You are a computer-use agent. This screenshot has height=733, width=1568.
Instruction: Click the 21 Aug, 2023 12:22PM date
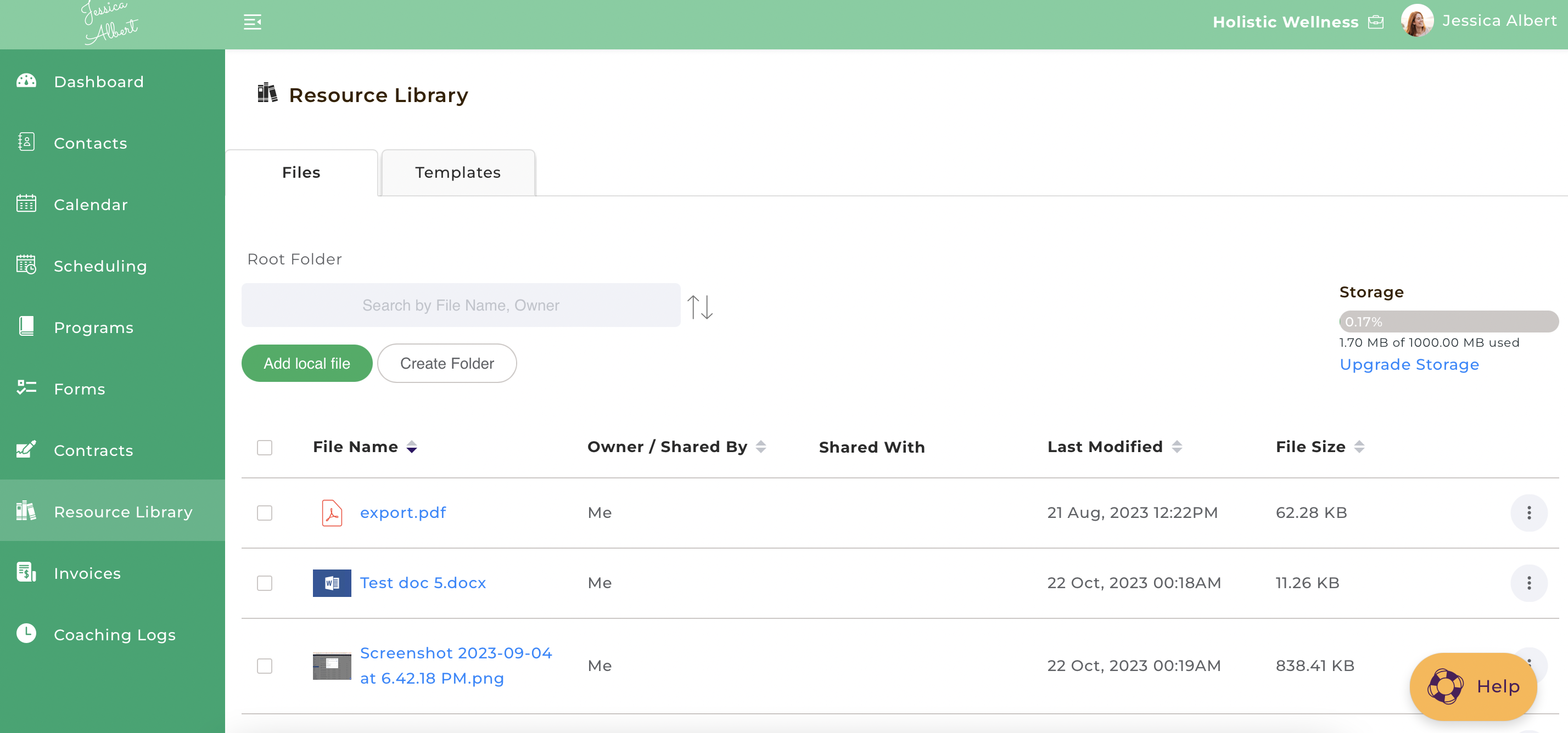(1132, 513)
